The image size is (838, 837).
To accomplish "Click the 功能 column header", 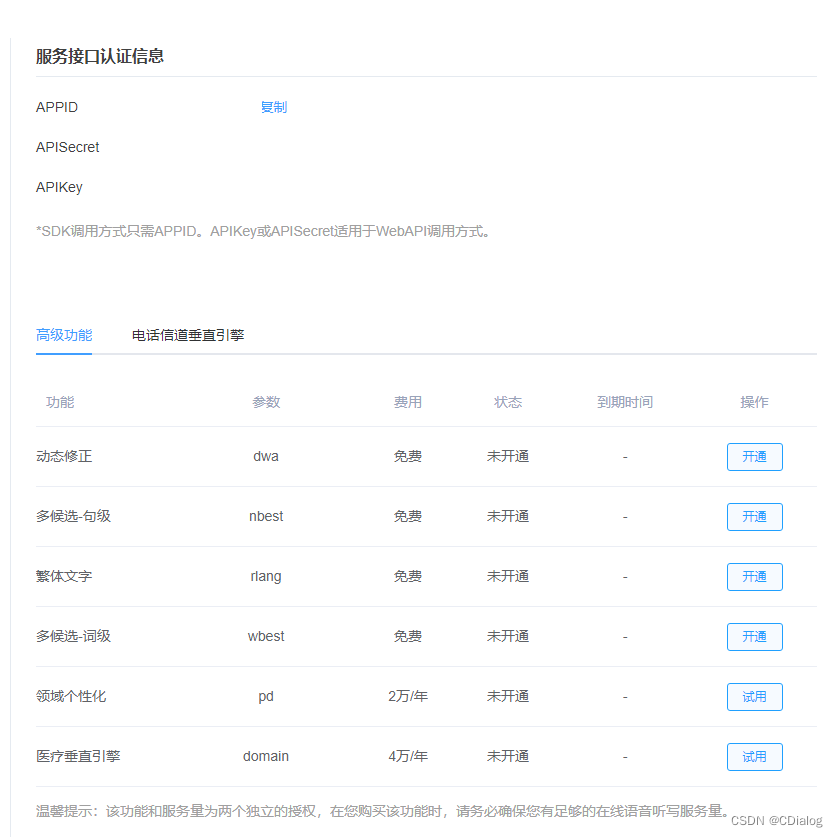I will pyautogui.click(x=60, y=402).
